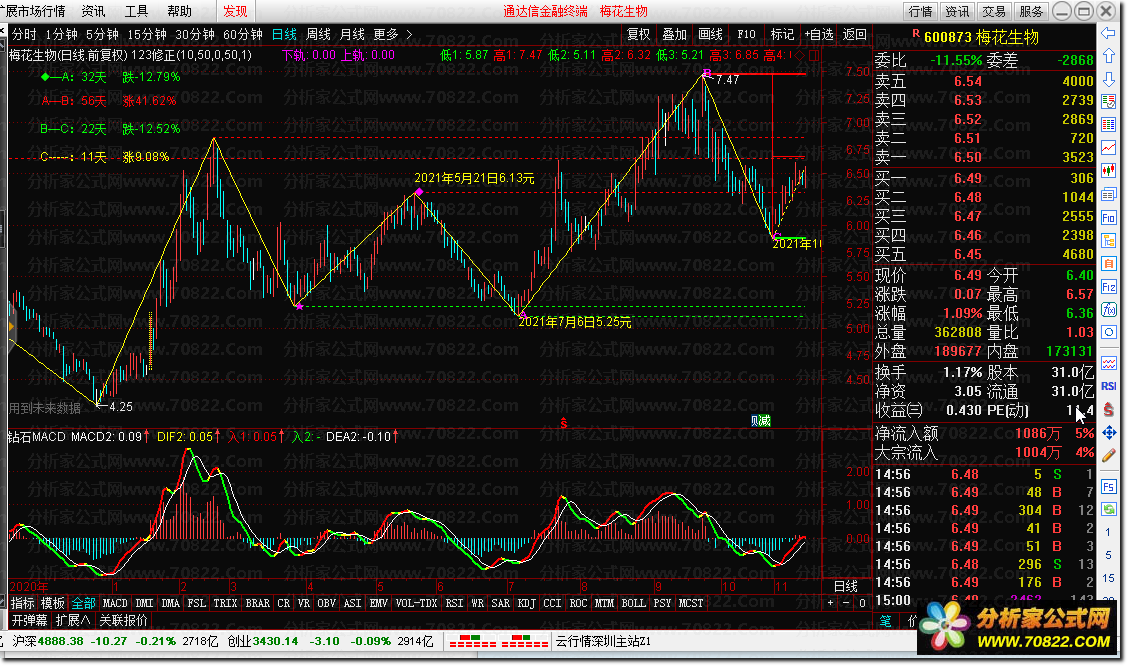Expand the 更多 period options
The height and width of the screenshot is (666, 1129).
coord(386,35)
